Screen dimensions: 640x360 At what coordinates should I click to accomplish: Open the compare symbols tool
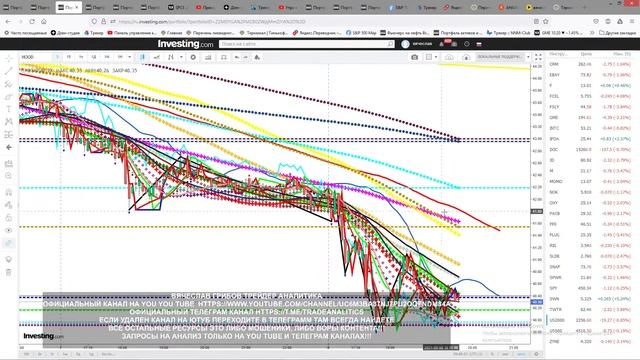coord(157,57)
